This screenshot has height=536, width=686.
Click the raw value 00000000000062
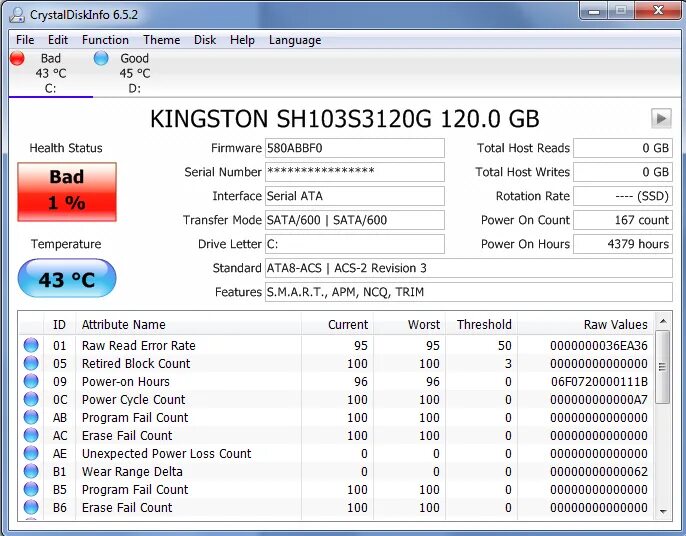coord(598,471)
